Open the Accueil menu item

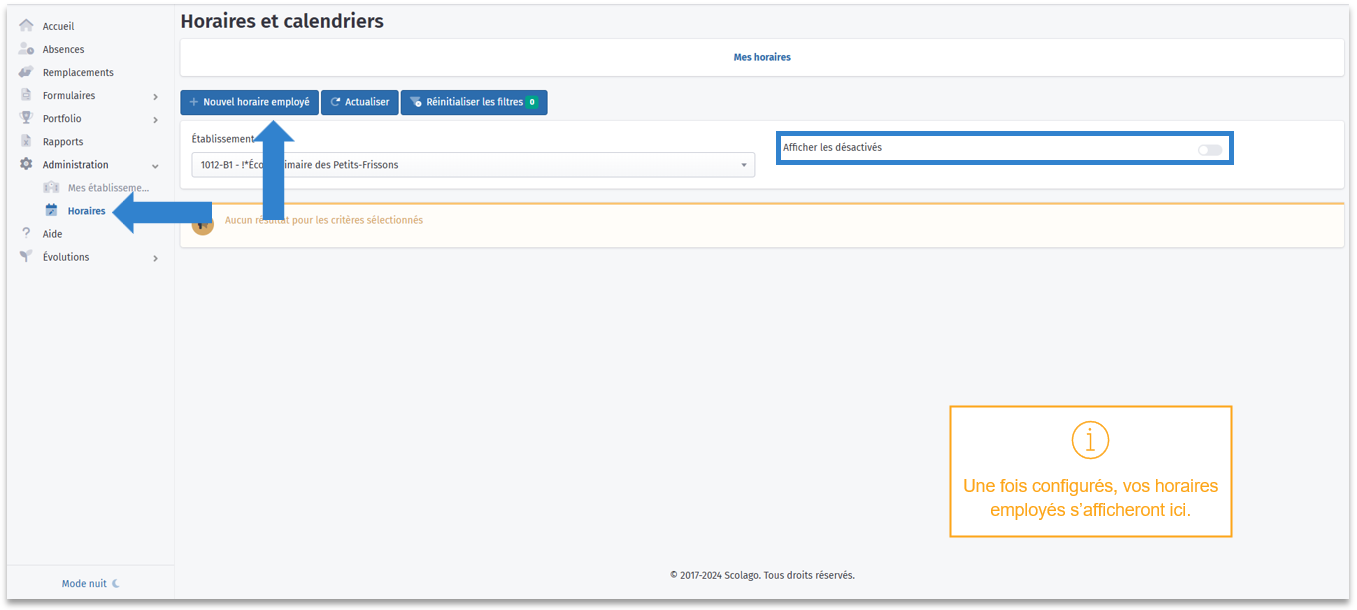click(58, 26)
